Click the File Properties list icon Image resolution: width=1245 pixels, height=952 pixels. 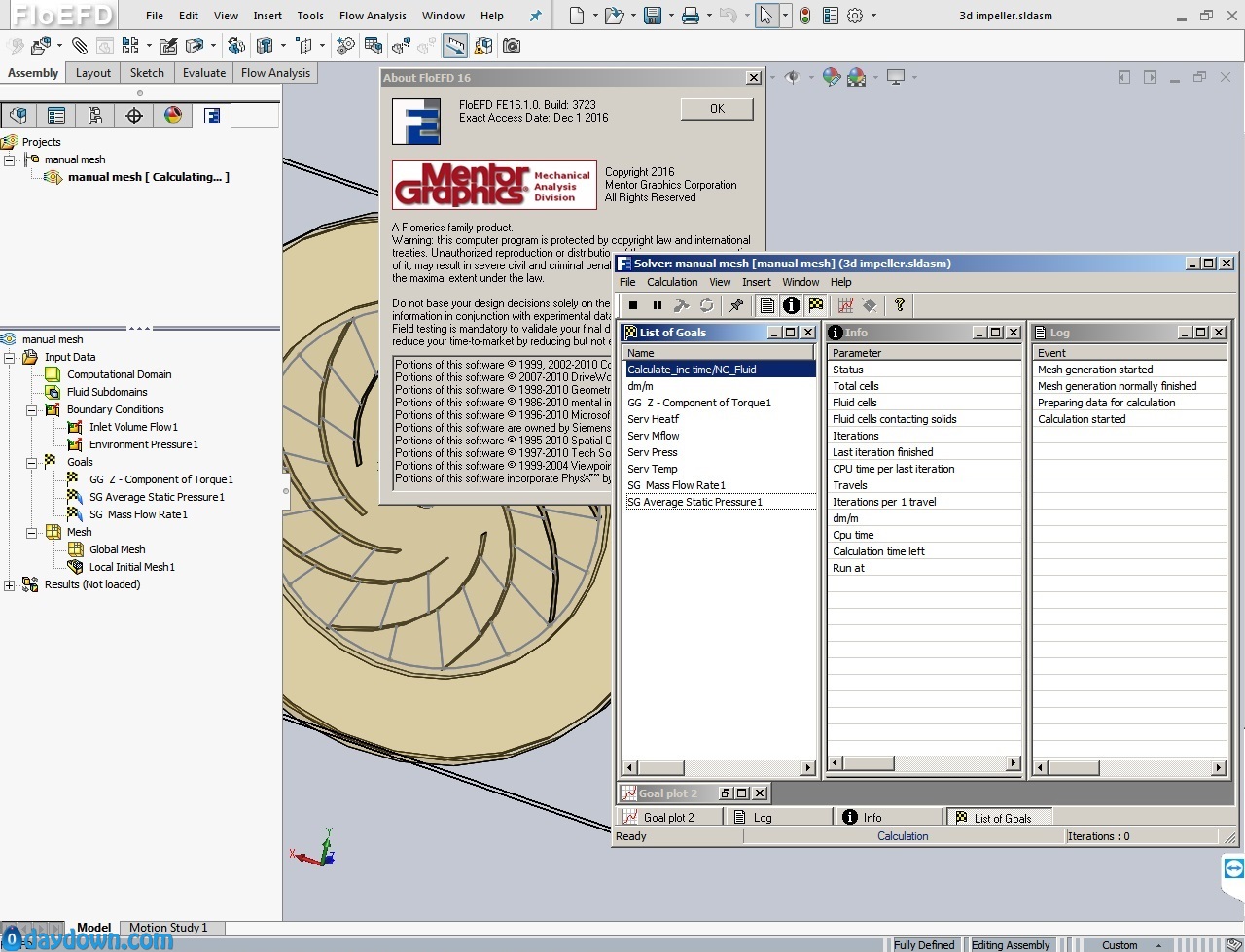831,16
